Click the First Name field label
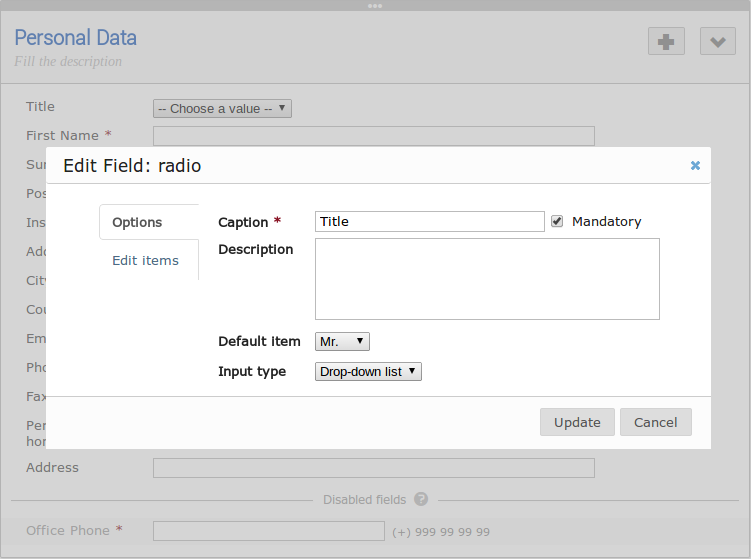The height and width of the screenshot is (559, 751). click(62, 136)
